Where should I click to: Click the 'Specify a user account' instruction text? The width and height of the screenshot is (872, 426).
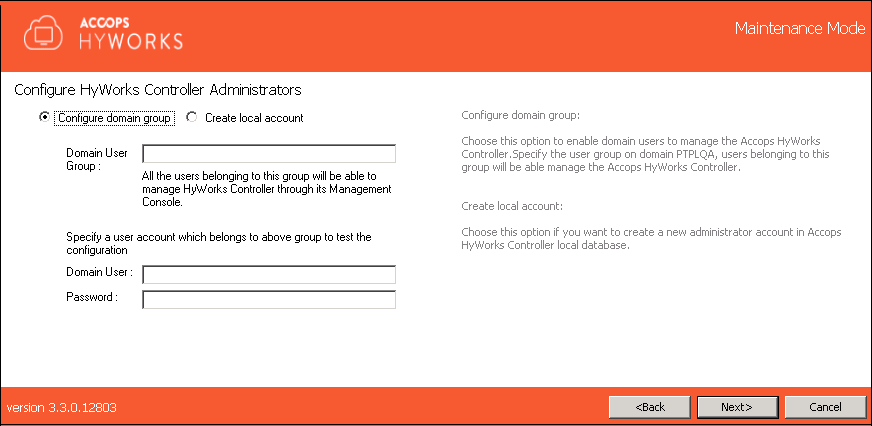[218, 243]
